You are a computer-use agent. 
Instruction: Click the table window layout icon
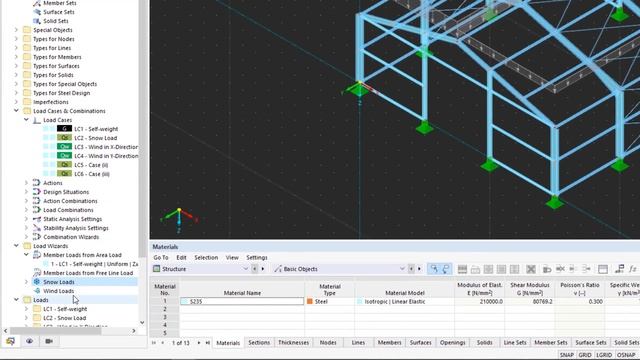[x=603, y=269]
